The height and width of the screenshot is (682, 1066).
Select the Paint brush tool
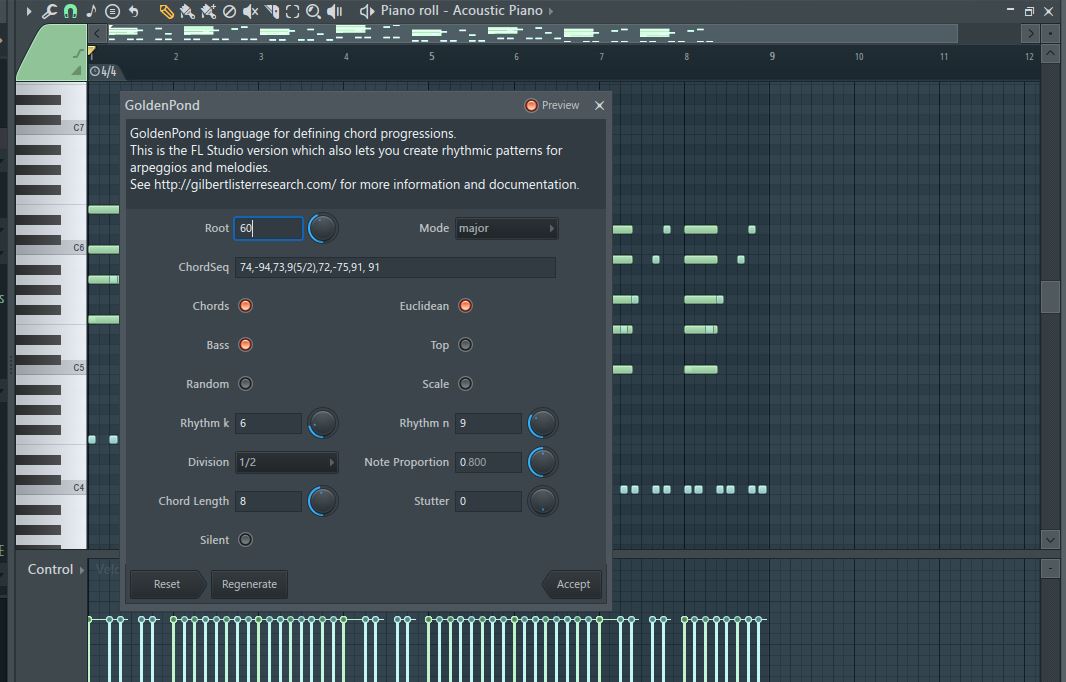click(187, 11)
